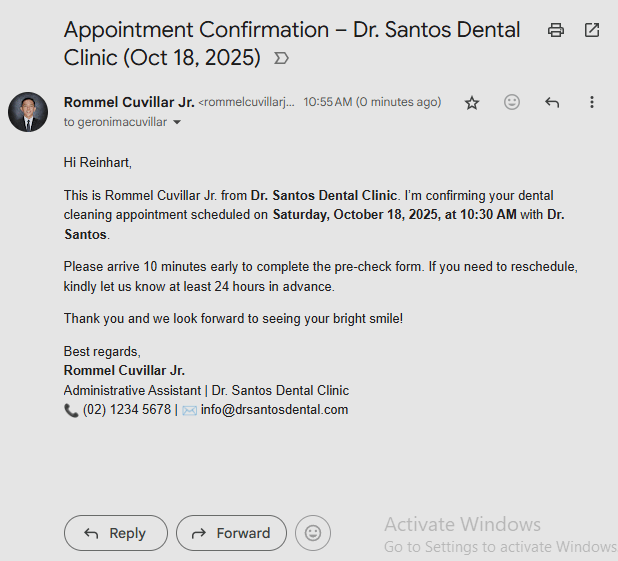Click the reply arrow icon in header
618x561 pixels.
point(552,102)
